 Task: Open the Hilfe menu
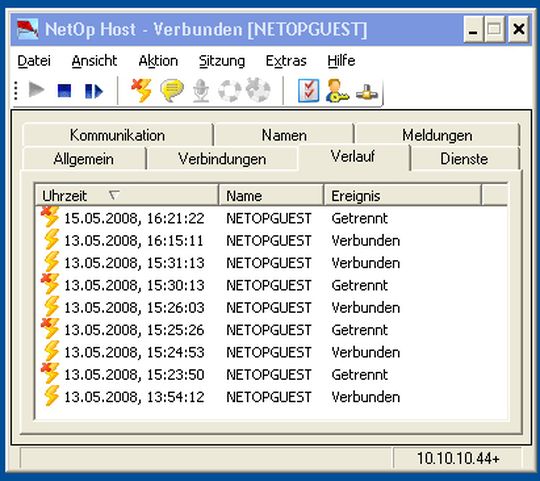[x=341, y=61]
